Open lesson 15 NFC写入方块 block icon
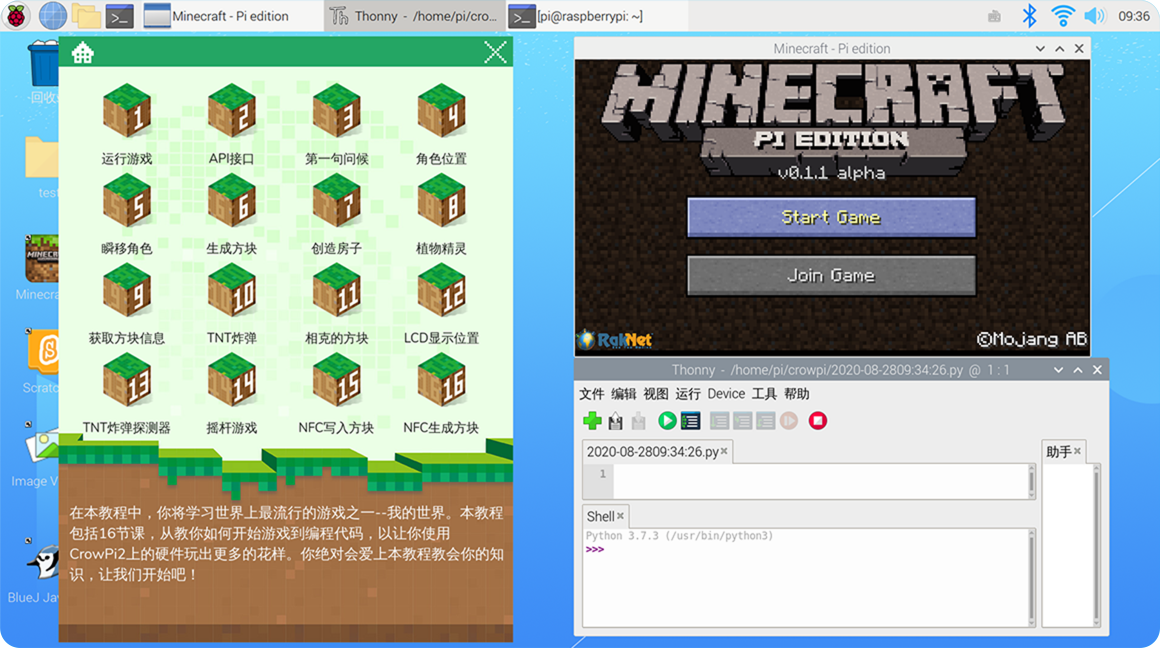Image resolution: width=1160 pixels, height=648 pixels. coord(337,379)
